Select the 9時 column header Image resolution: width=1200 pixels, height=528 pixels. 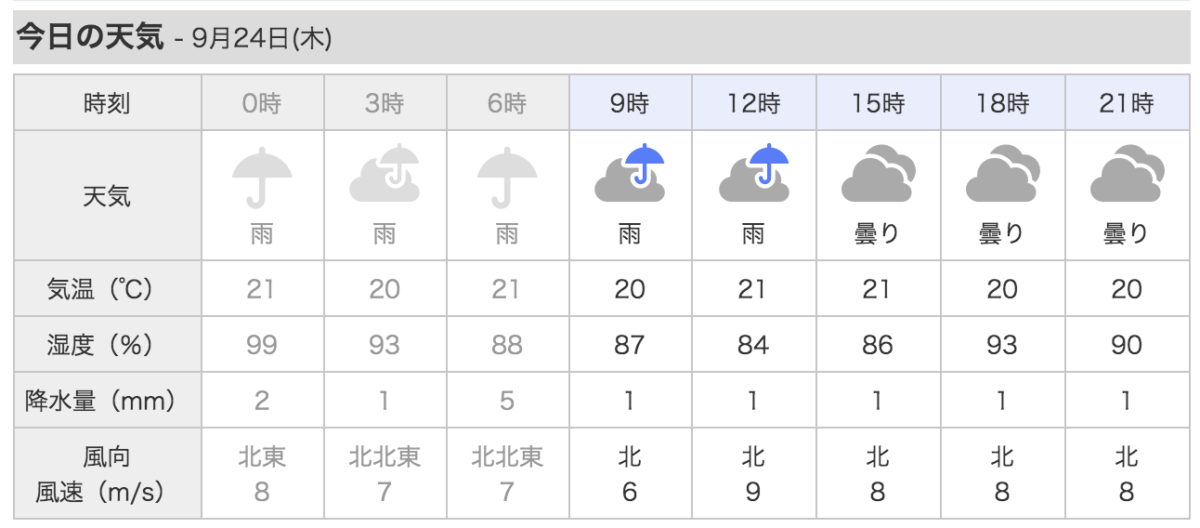(630, 103)
